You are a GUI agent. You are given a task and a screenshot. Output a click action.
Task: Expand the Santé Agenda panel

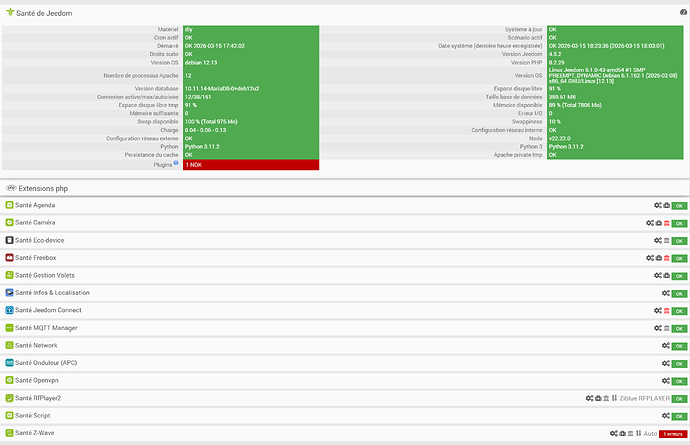coord(35,205)
